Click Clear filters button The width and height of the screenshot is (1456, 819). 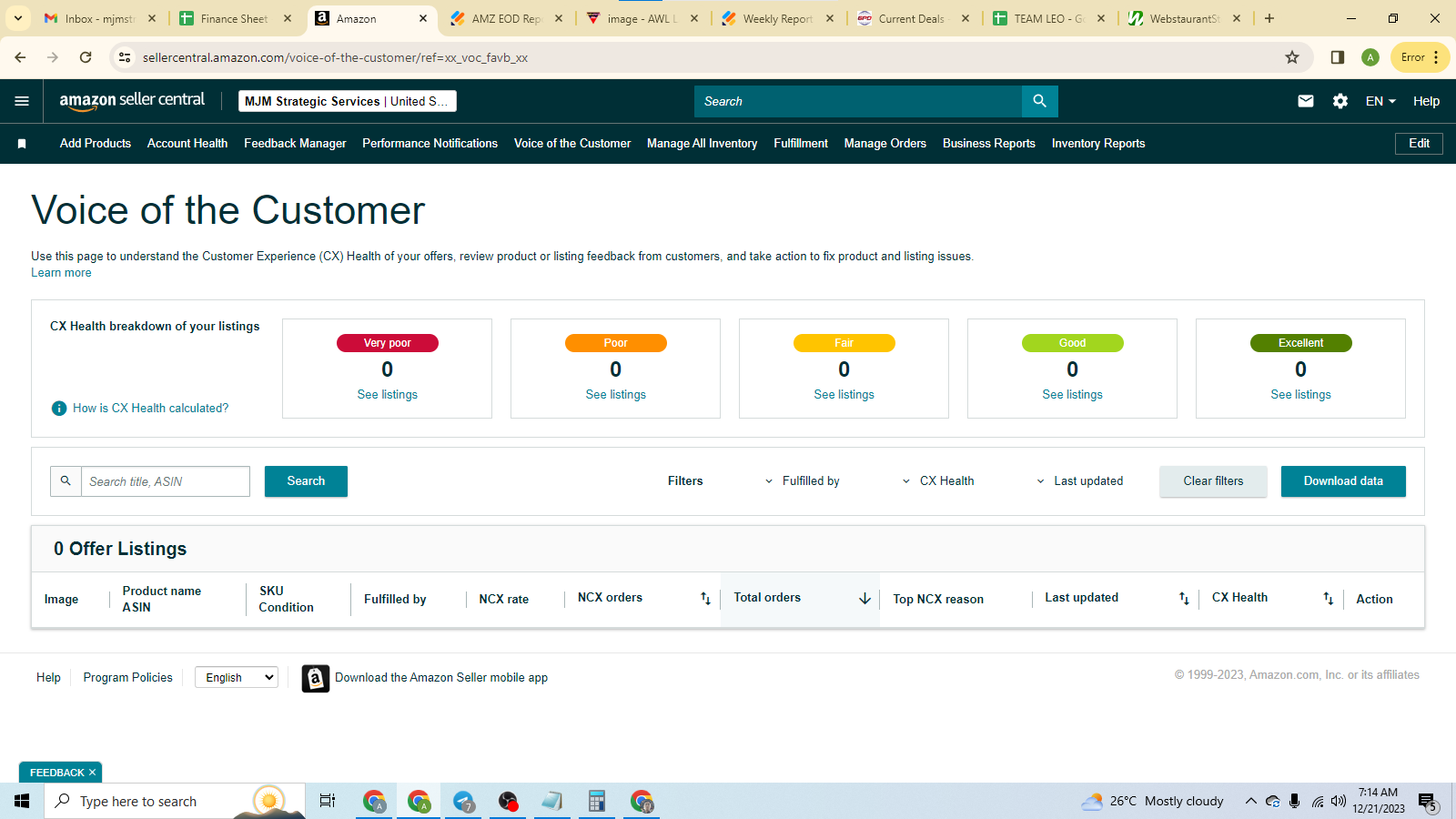1213,481
